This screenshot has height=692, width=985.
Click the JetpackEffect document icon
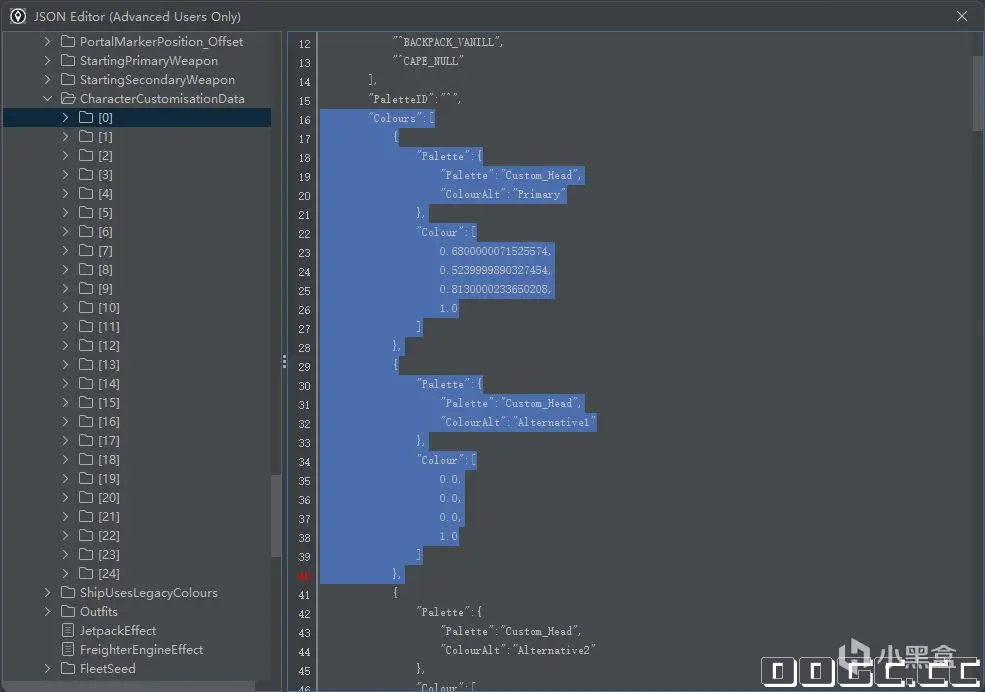click(68, 630)
